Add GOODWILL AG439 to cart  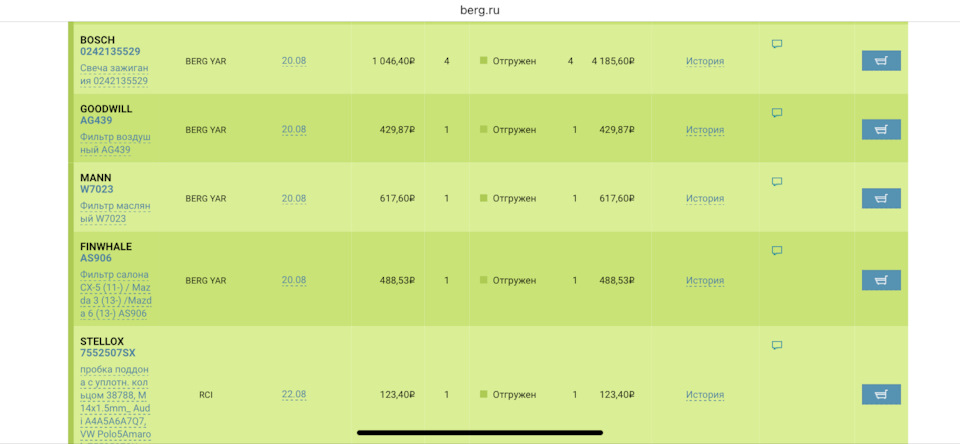pos(881,129)
